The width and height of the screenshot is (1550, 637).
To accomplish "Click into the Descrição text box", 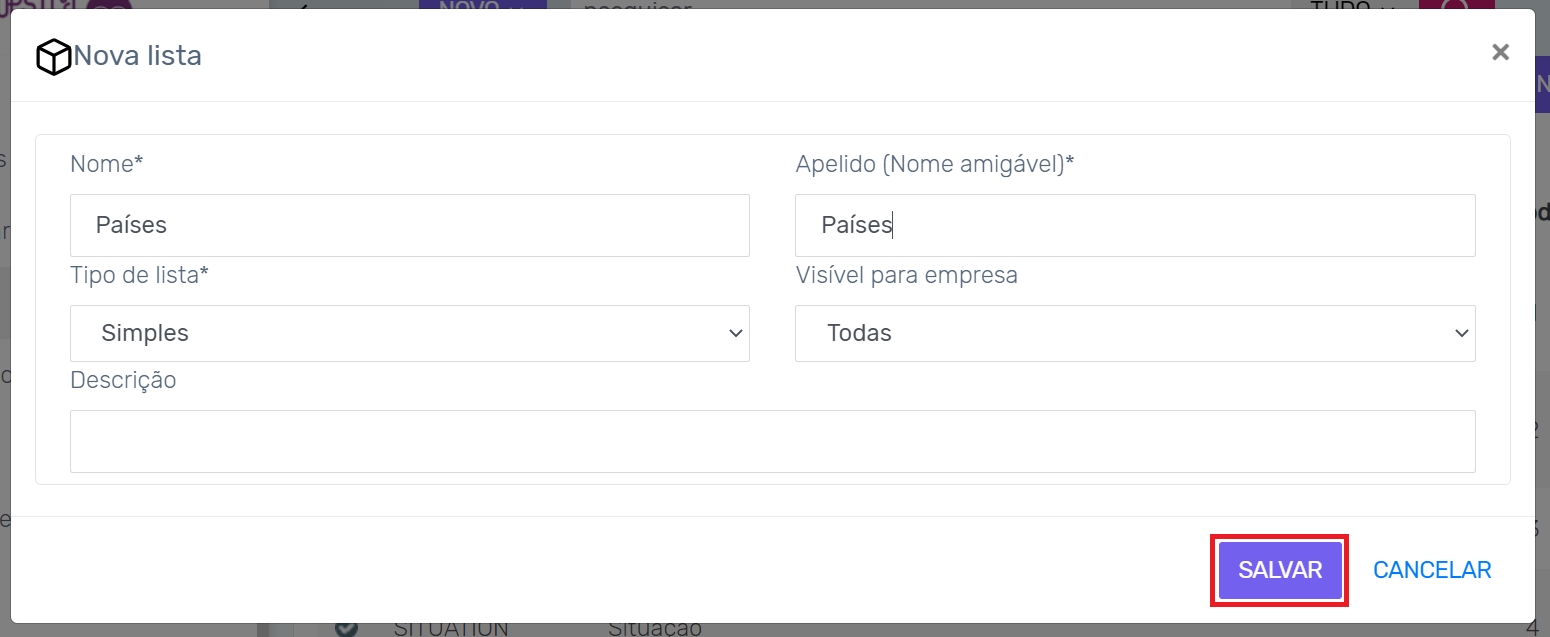I will (772, 441).
